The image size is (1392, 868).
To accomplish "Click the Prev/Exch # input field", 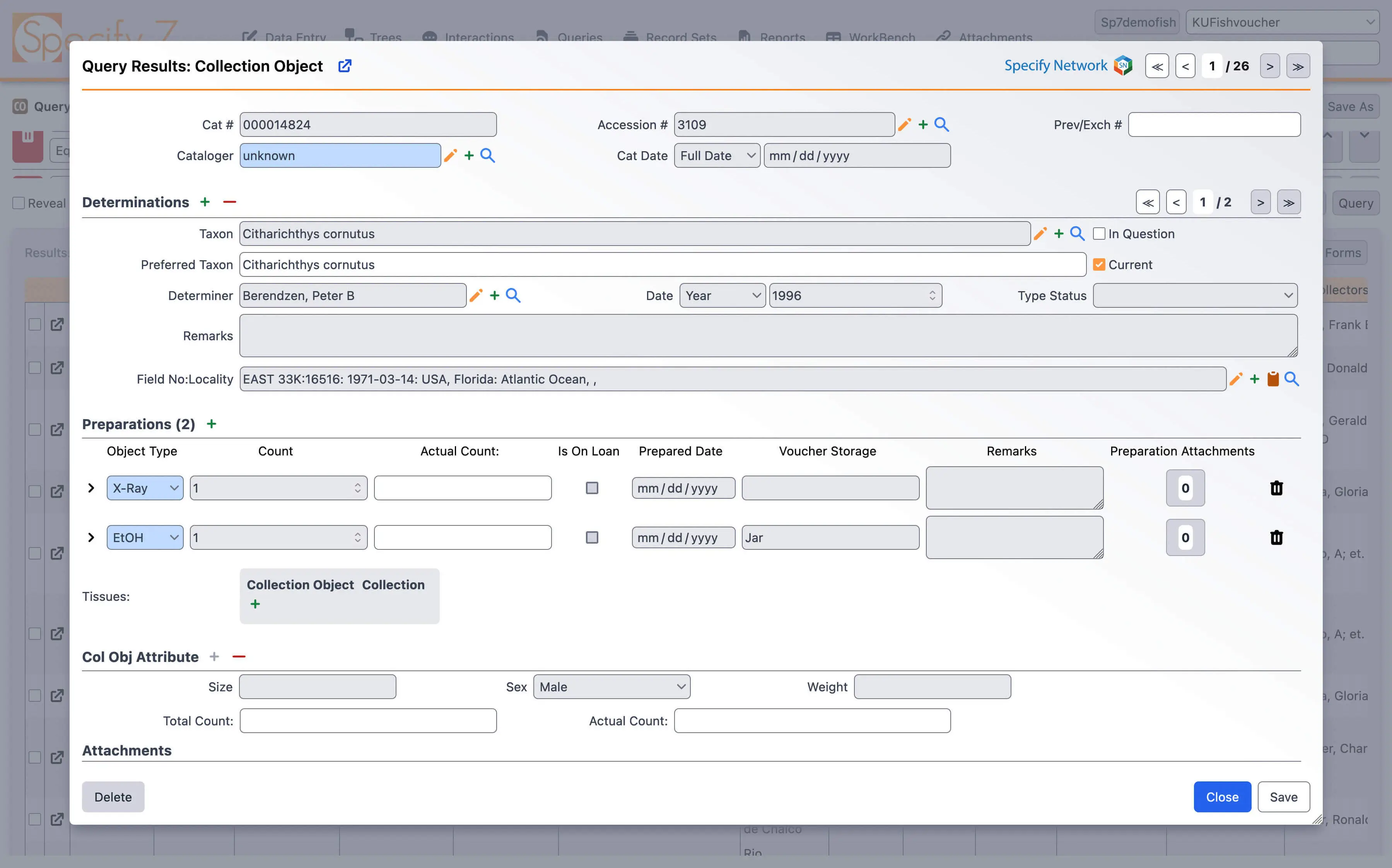I will pyautogui.click(x=1214, y=124).
